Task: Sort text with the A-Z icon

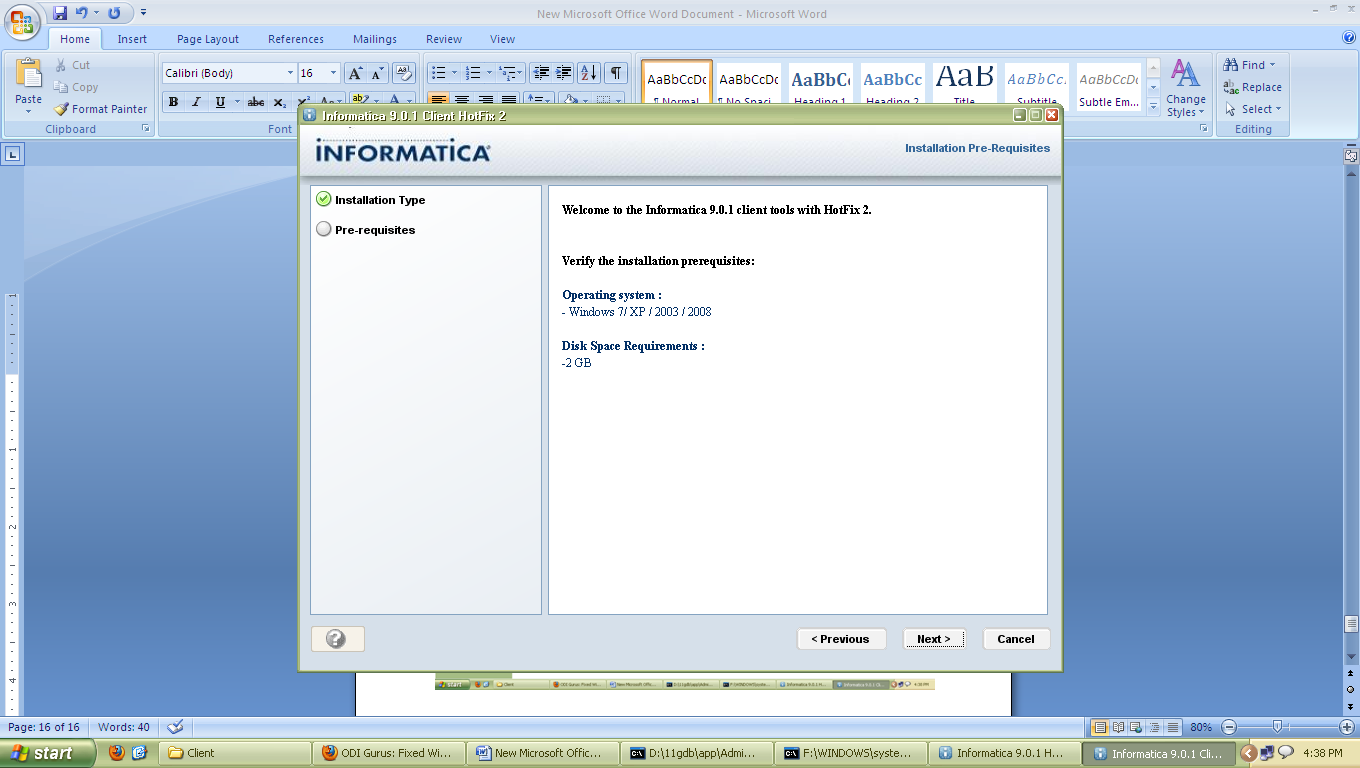Action: [589, 73]
